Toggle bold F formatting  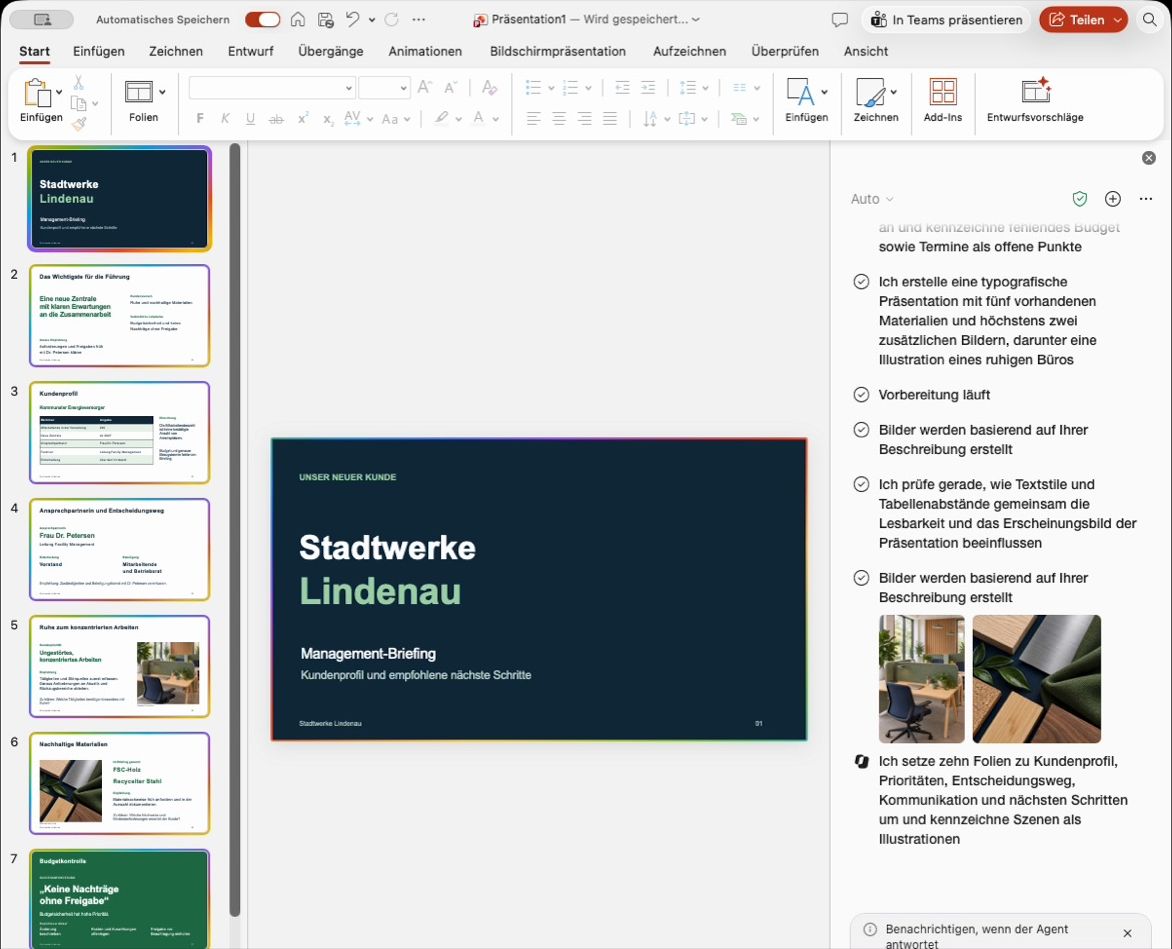pos(200,118)
